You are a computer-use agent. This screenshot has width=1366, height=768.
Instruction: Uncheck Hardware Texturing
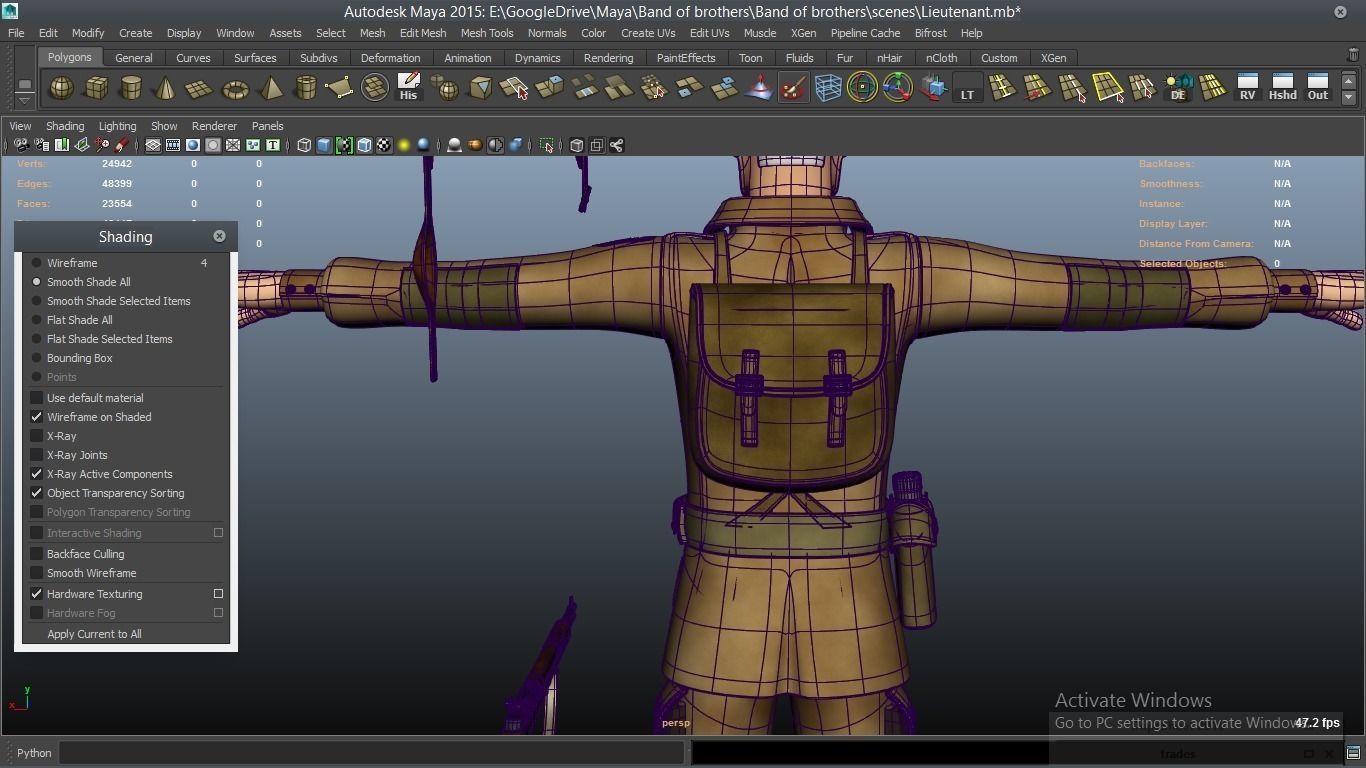click(37, 594)
